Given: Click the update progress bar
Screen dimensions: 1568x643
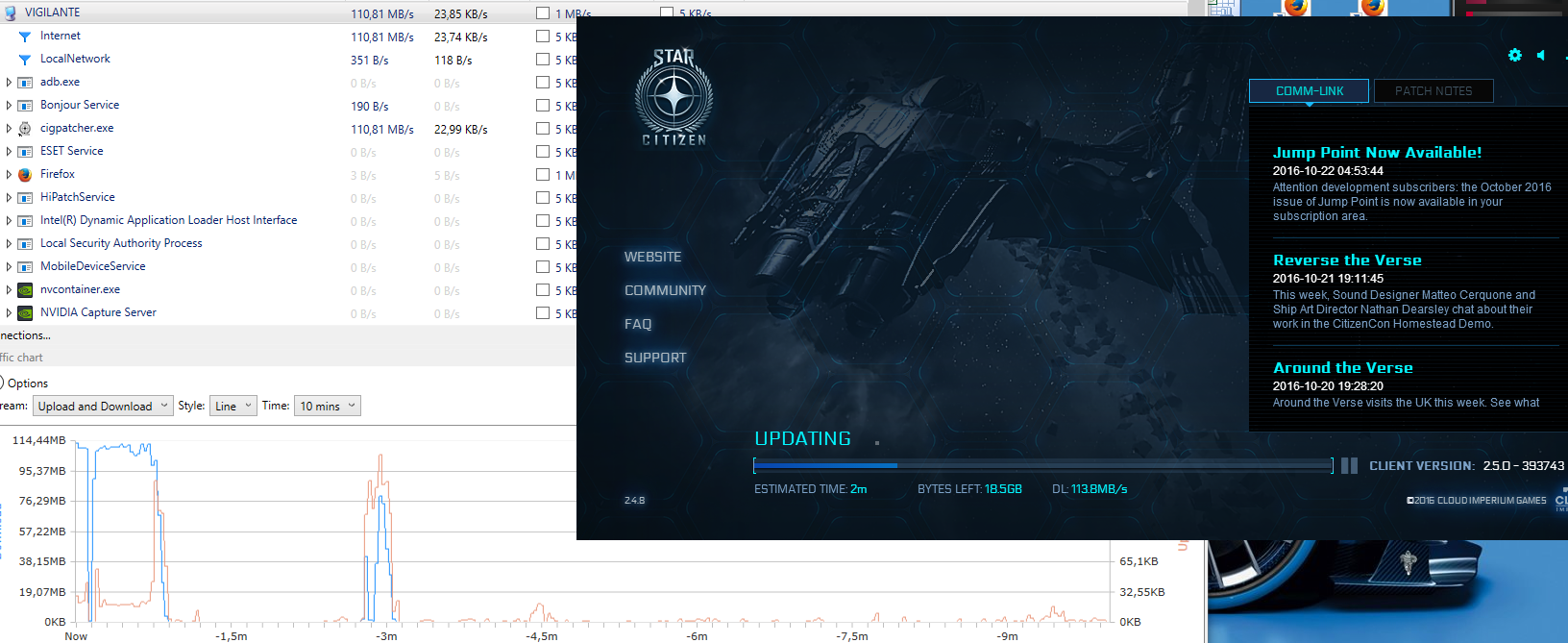Looking at the screenshot, I should pos(1043,465).
